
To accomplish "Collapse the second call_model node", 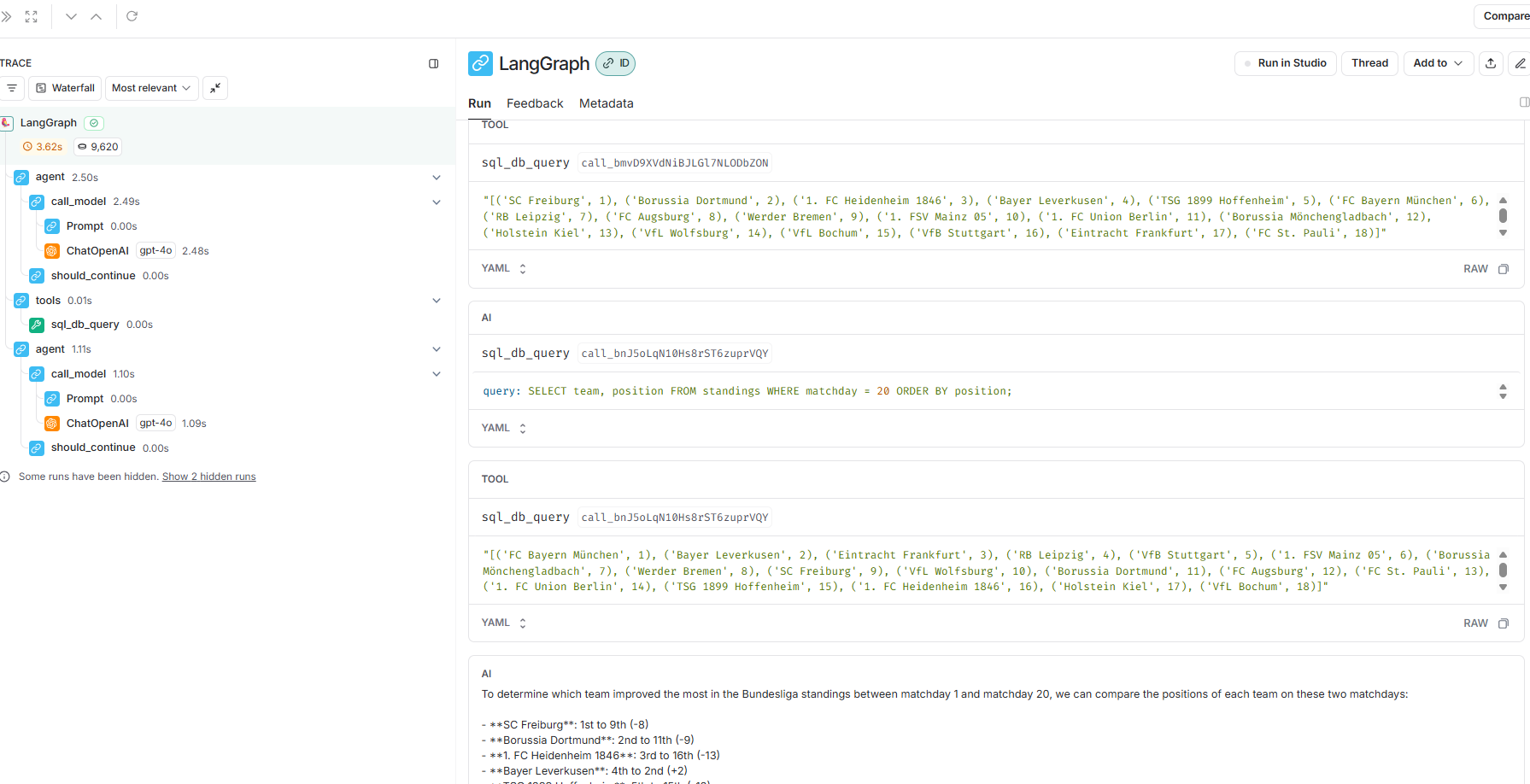I will tap(437, 374).
